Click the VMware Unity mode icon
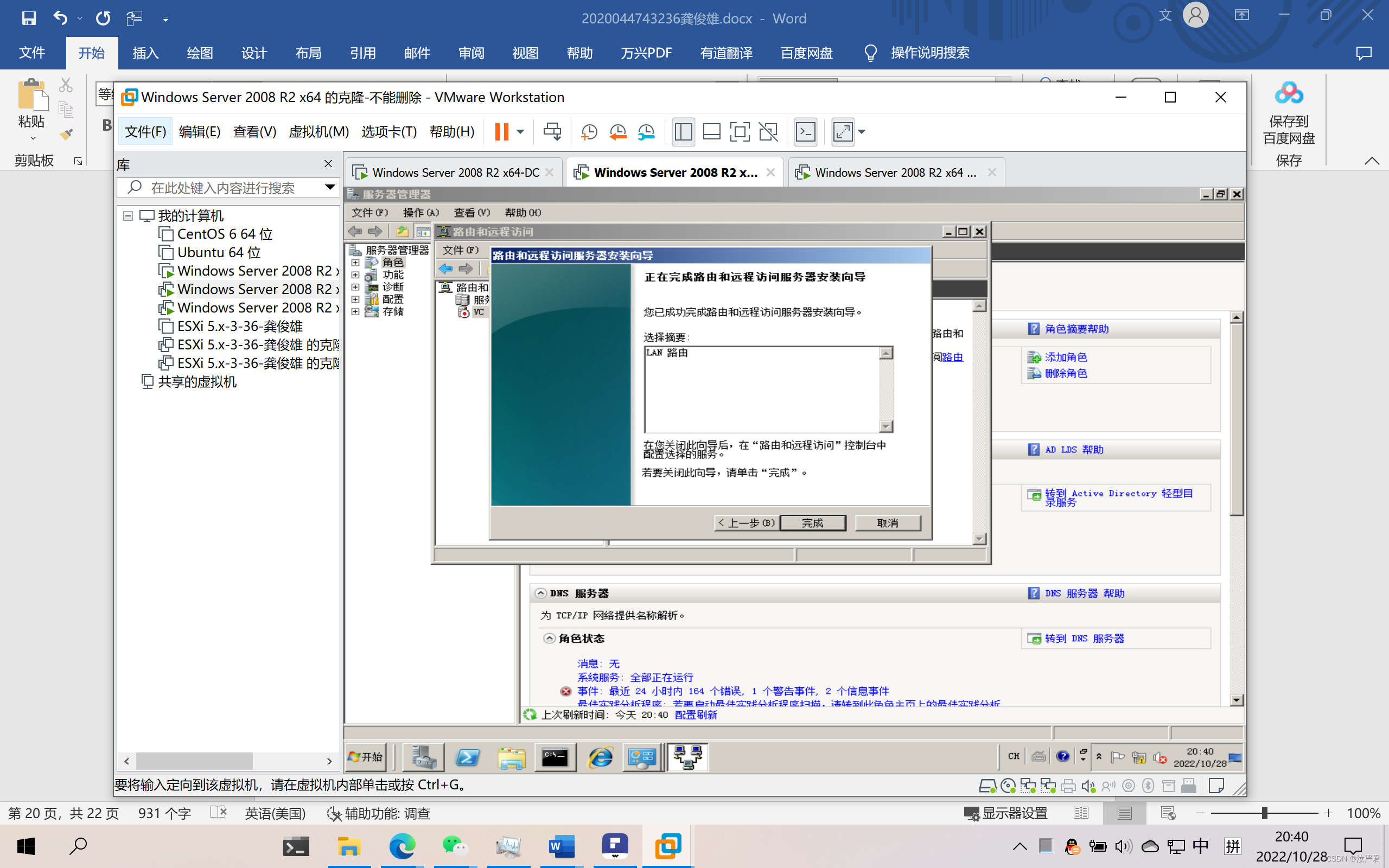 (768, 132)
